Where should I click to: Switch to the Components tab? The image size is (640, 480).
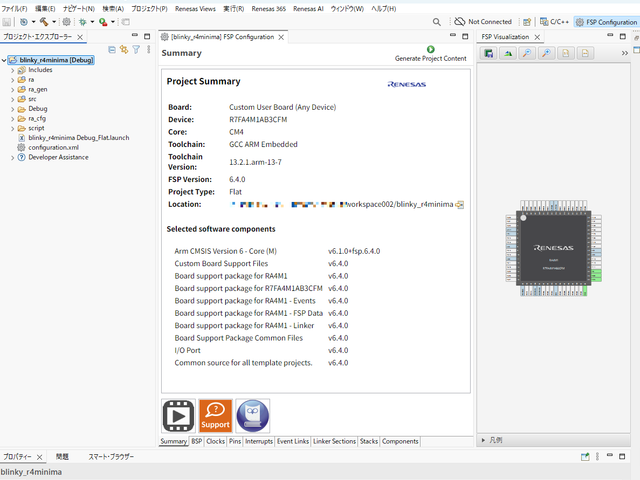coord(400,441)
